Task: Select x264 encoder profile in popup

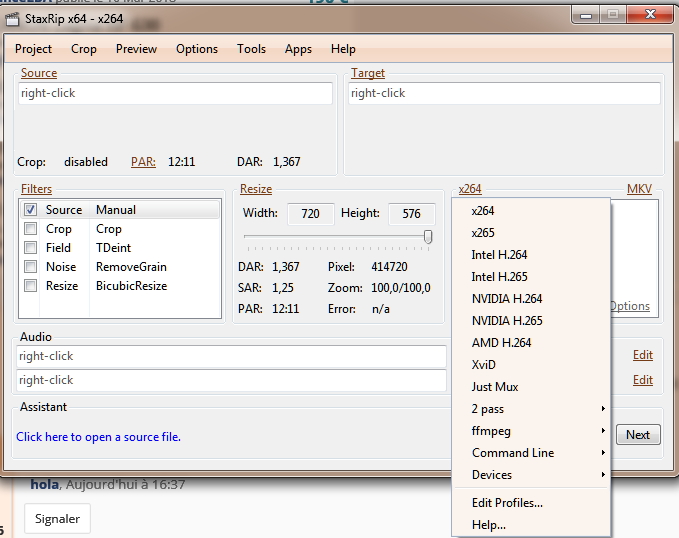Action: click(531, 211)
